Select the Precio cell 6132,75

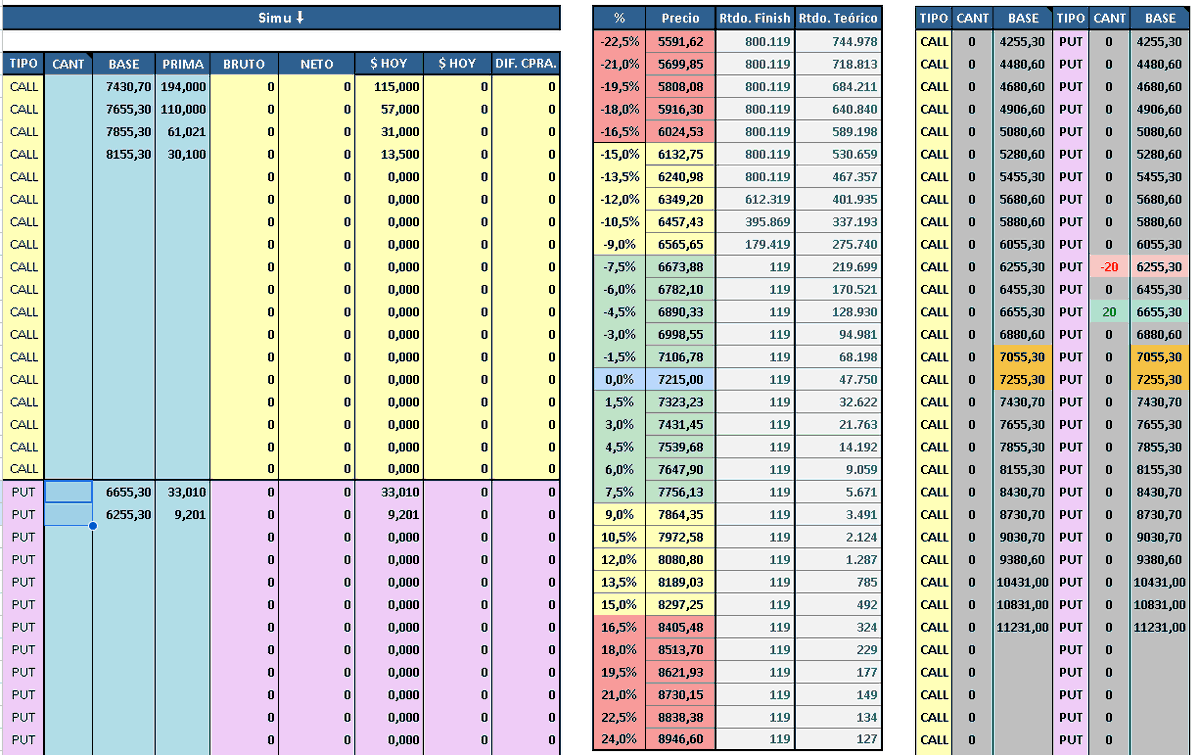pos(681,154)
